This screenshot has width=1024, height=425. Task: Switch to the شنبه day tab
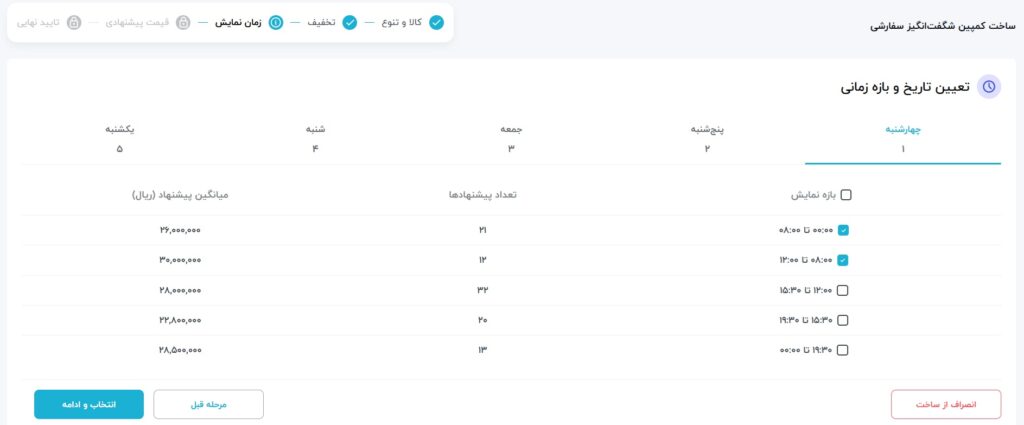click(315, 139)
